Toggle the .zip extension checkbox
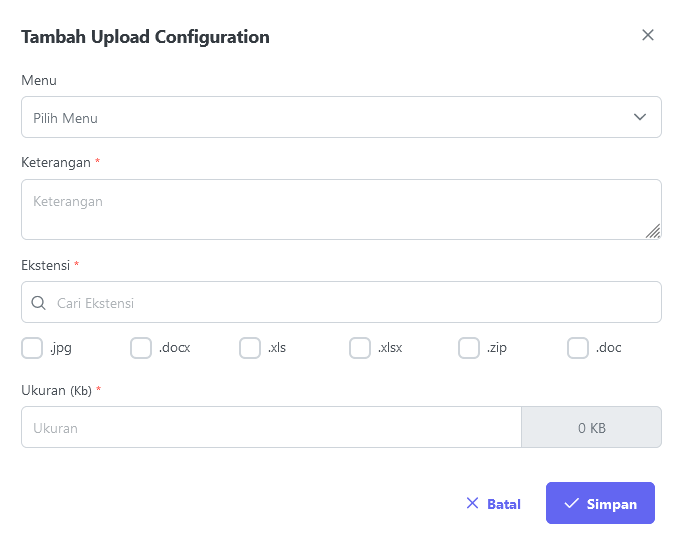The image size is (683, 545). [x=469, y=348]
